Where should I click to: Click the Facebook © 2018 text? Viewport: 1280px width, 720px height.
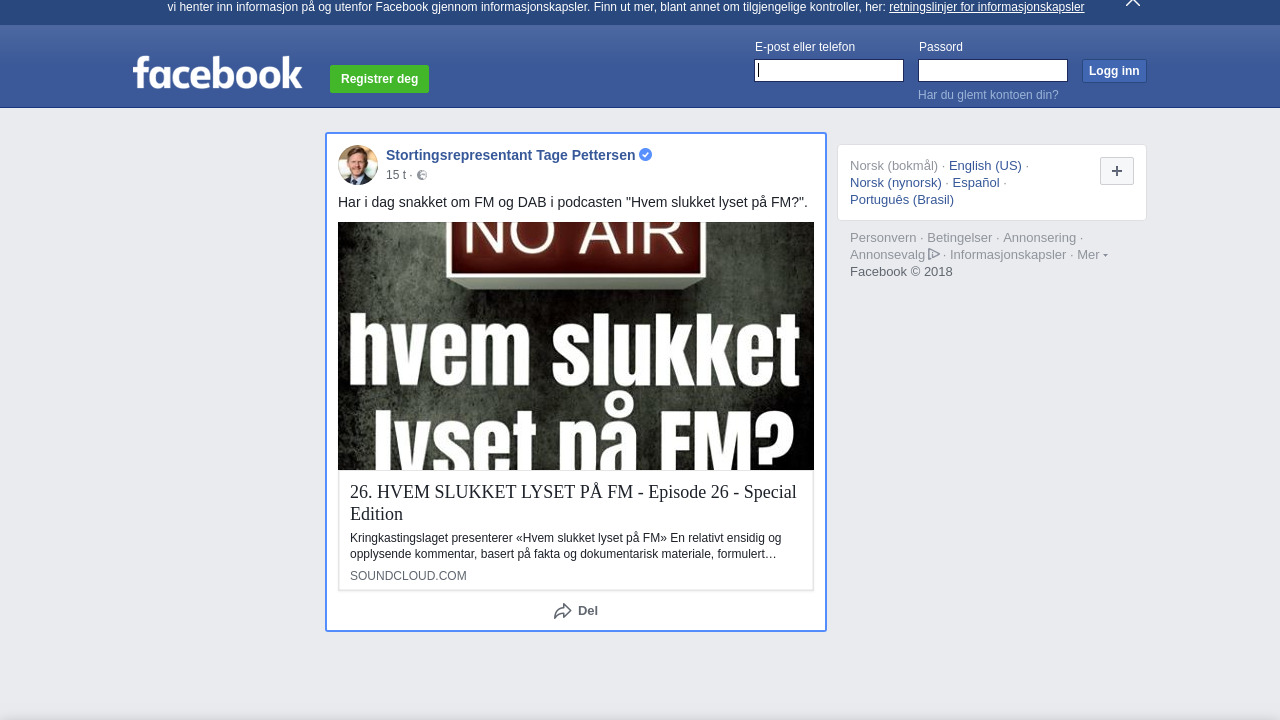pos(901,272)
